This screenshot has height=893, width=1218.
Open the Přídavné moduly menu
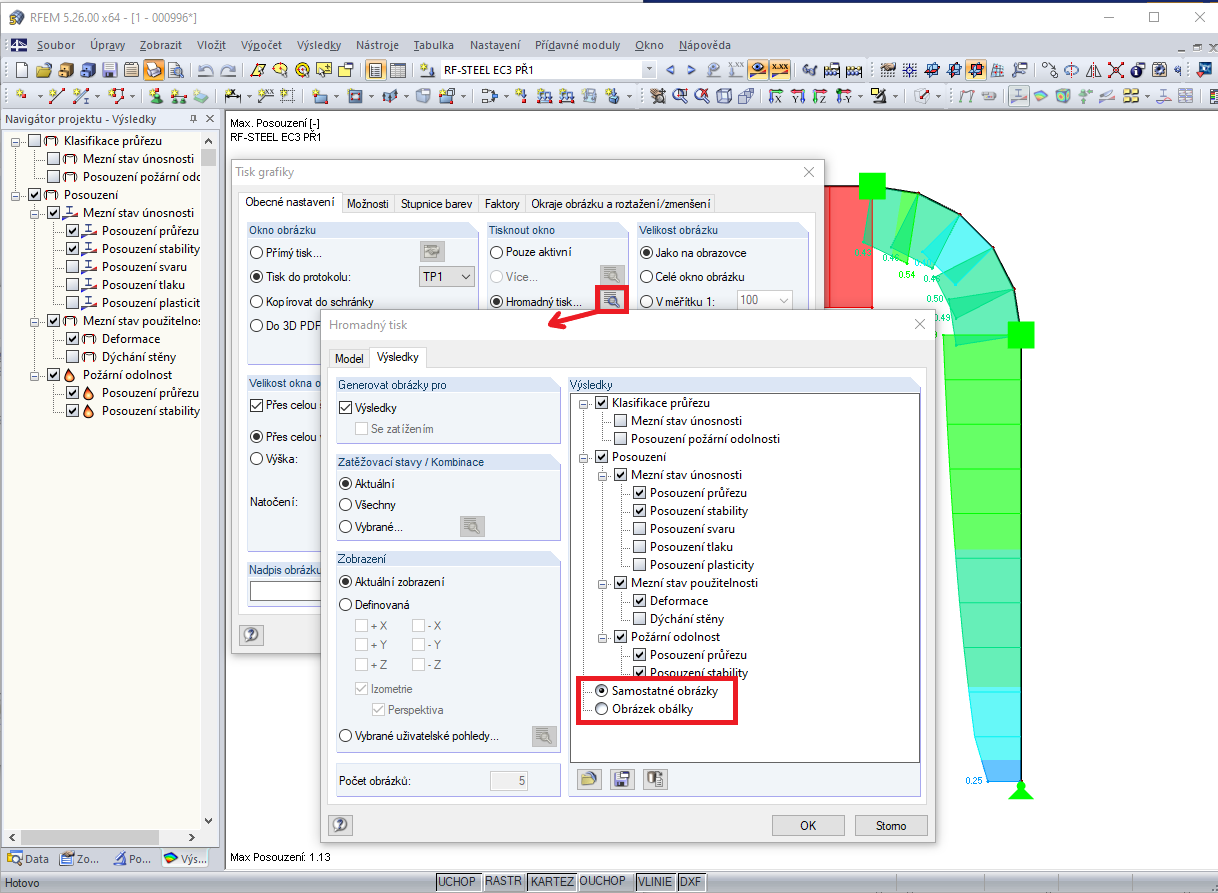pyautogui.click(x=577, y=45)
